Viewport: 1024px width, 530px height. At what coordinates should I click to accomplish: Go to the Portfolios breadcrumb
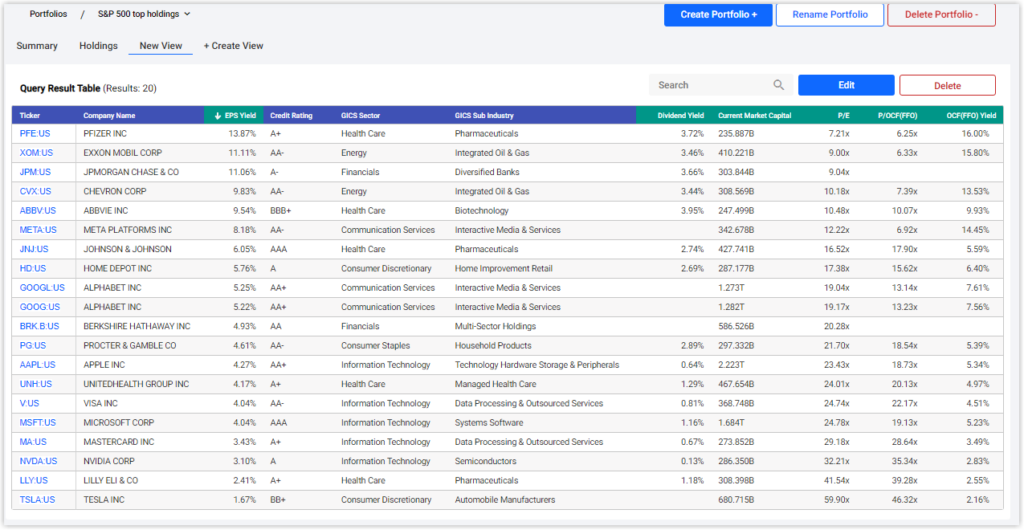coord(48,14)
